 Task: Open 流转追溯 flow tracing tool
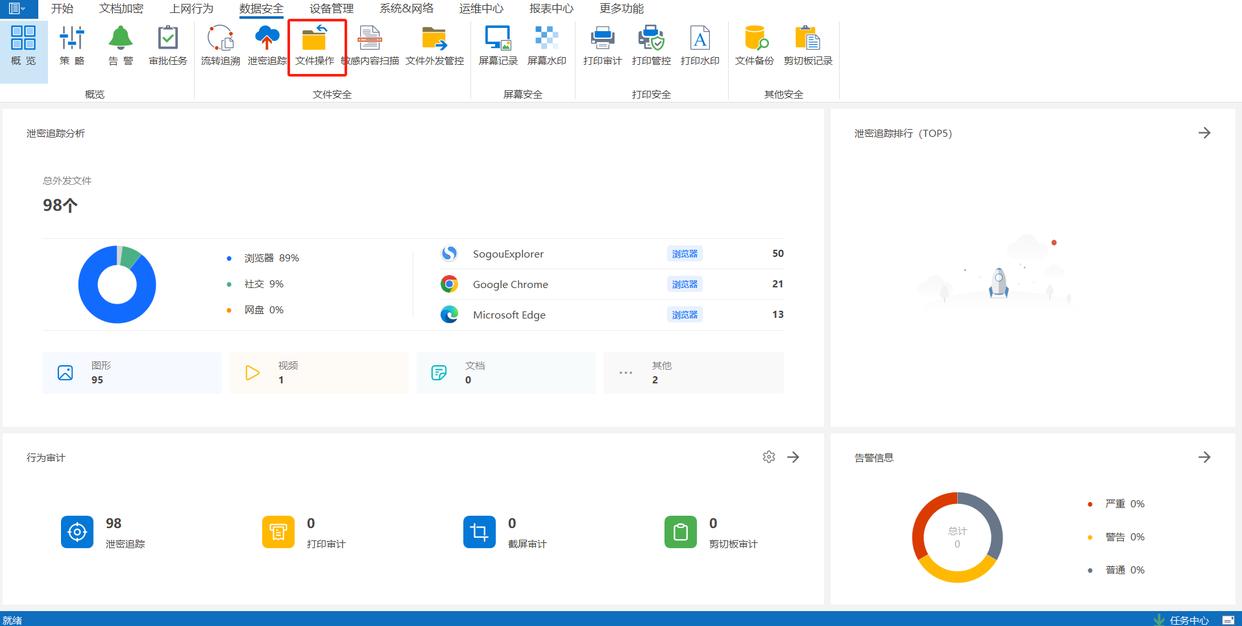pos(220,46)
